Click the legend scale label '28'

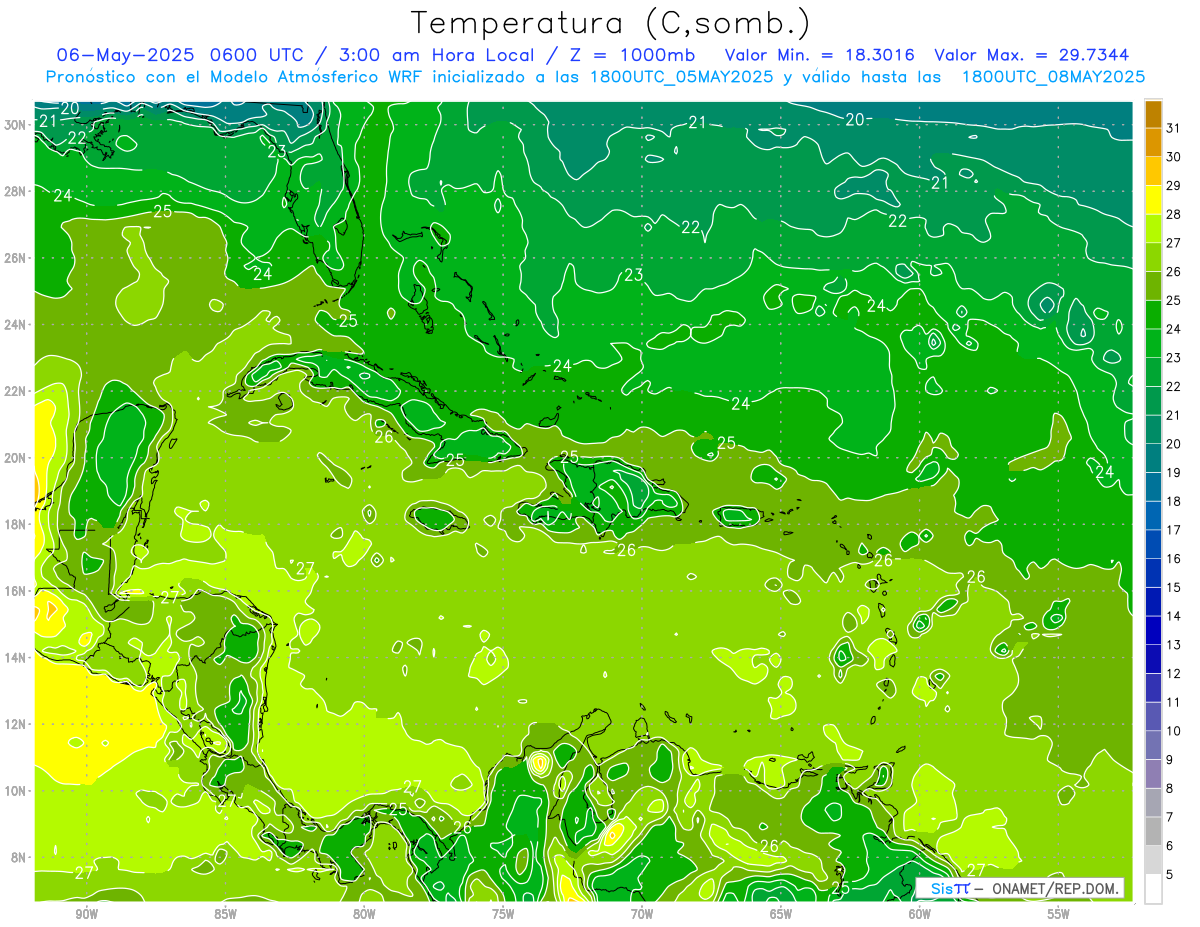pyautogui.click(x=1174, y=214)
